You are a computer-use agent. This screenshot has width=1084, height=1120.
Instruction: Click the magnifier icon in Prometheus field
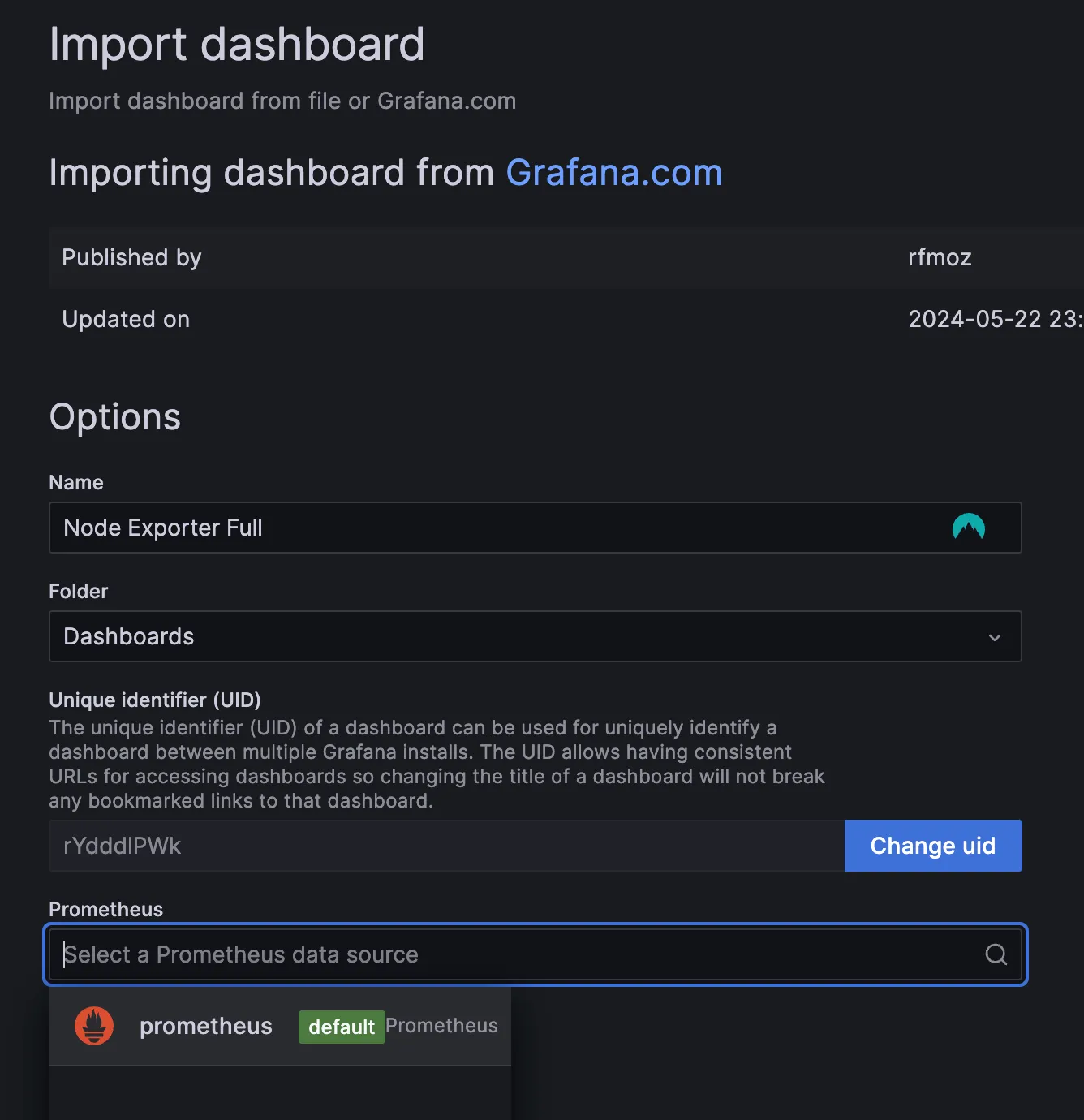click(996, 954)
